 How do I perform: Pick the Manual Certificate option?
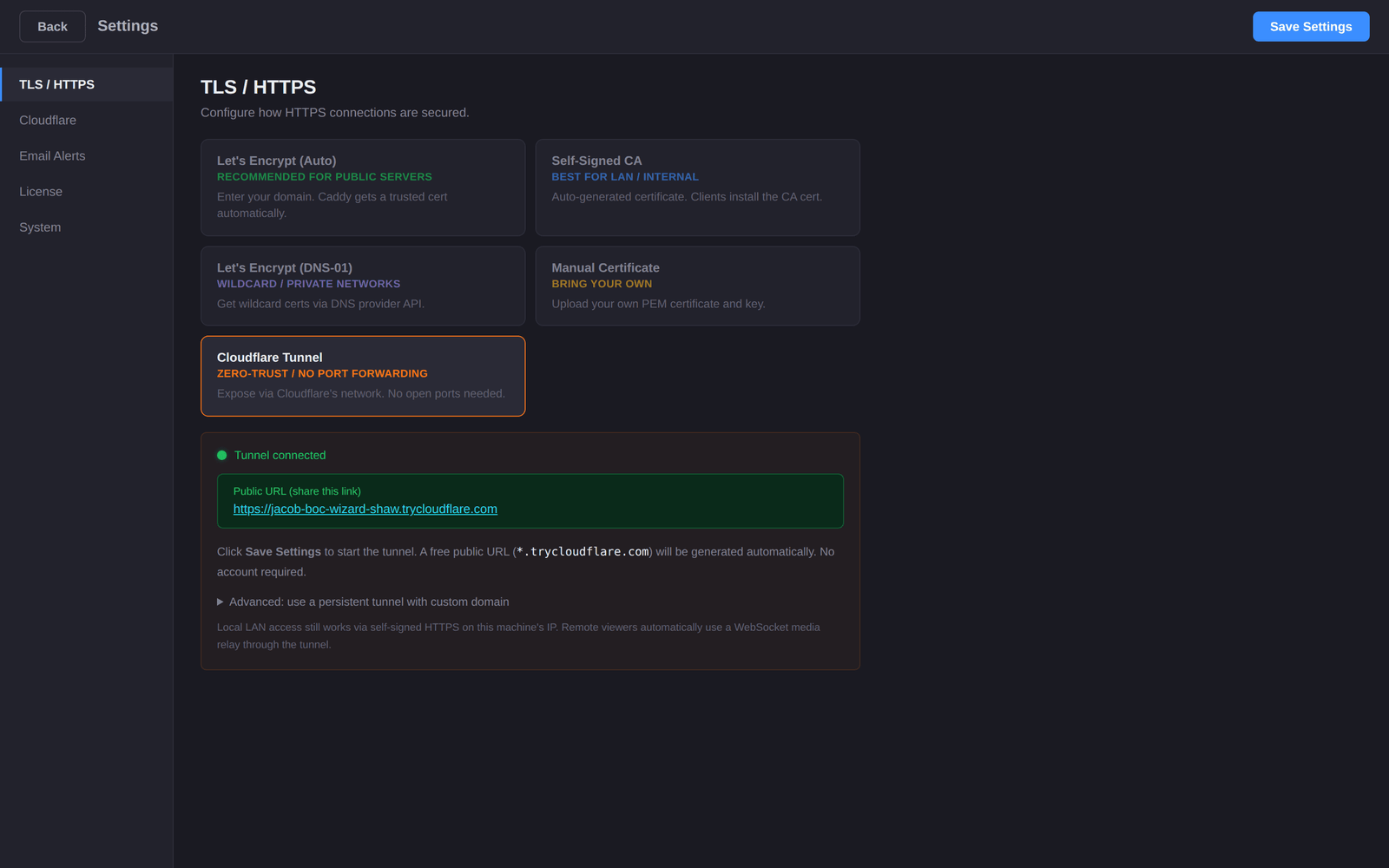coord(697,286)
